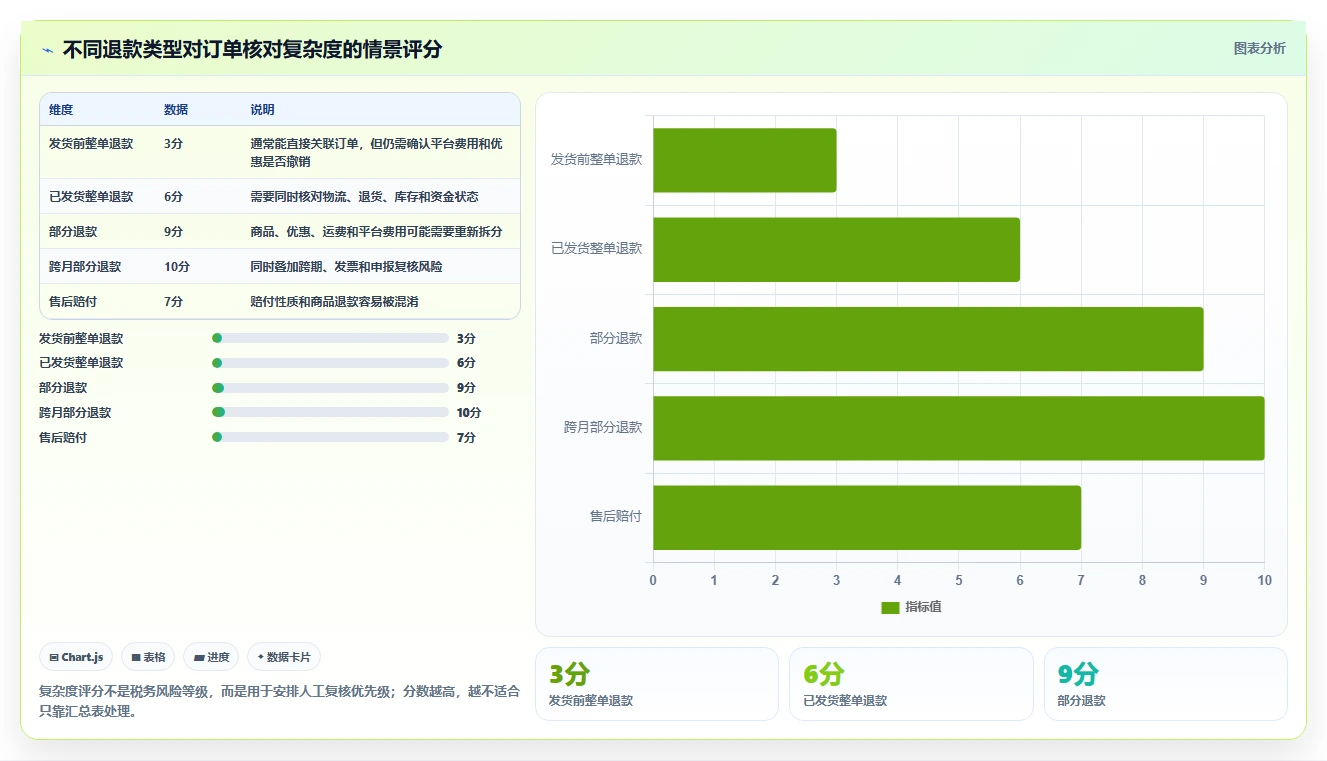The image size is (1327, 761).
Task: Click the 已发货整单退款 progress bar
Action: (x=330, y=363)
